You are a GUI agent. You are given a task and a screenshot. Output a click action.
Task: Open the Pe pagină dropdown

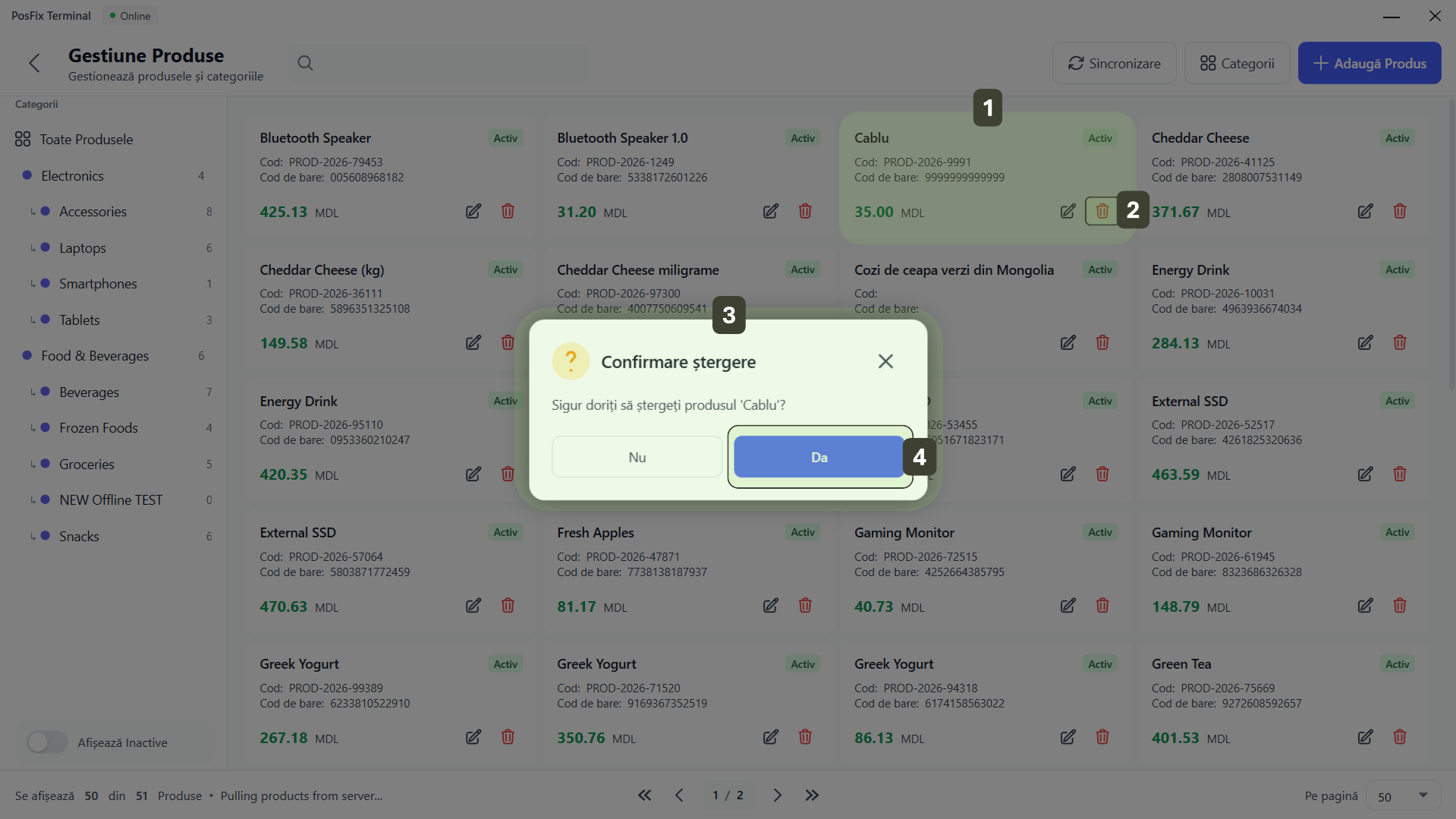point(1403,796)
